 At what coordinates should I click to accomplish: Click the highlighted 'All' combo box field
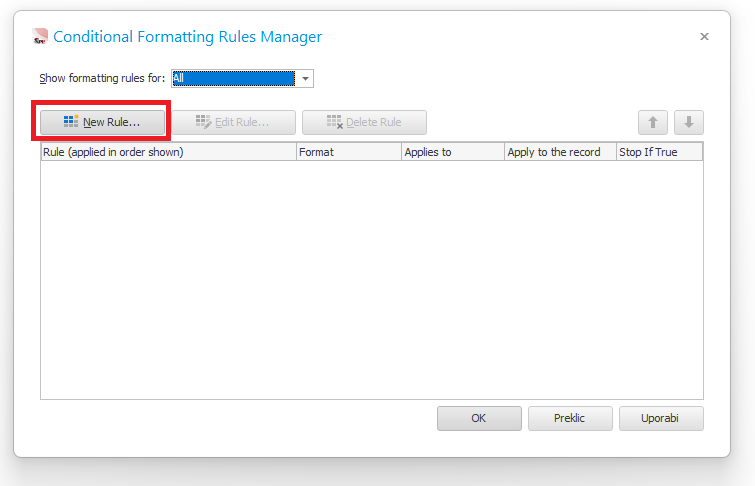coord(232,78)
